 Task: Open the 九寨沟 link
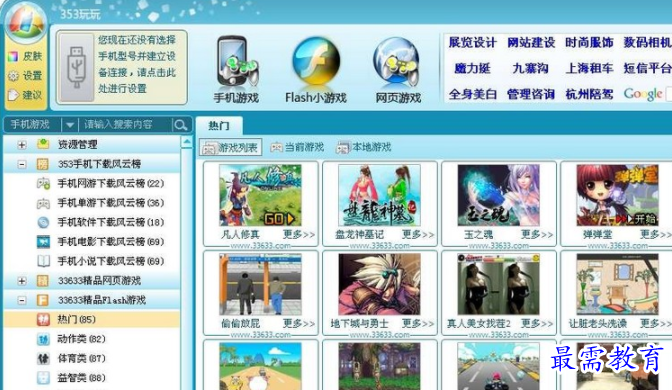click(531, 68)
